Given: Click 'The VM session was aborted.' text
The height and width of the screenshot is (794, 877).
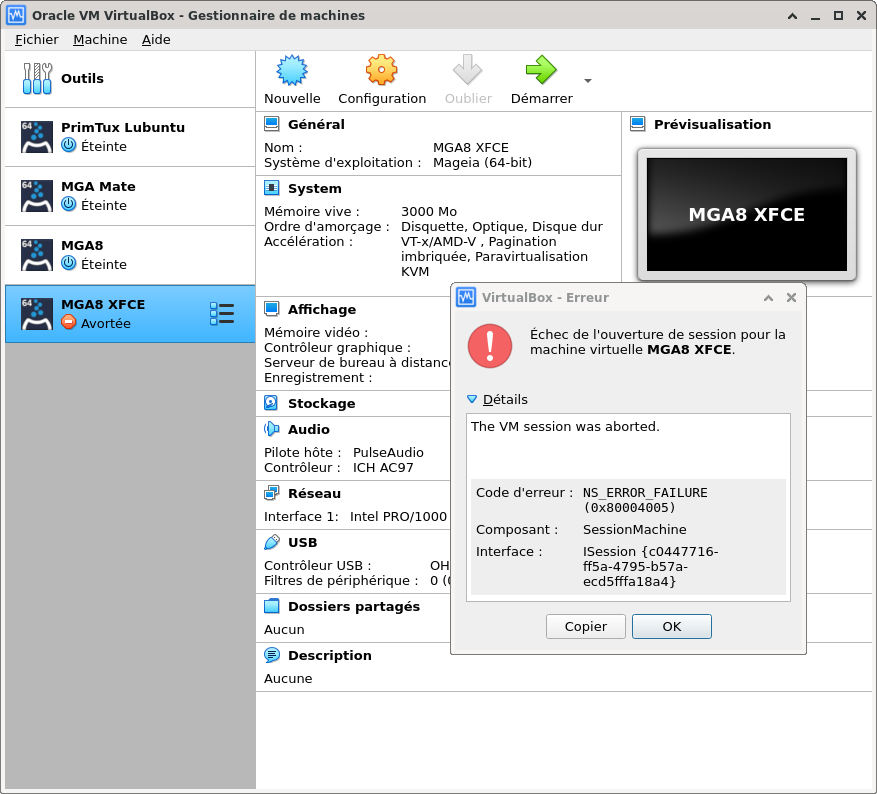Looking at the screenshot, I should (x=565, y=426).
